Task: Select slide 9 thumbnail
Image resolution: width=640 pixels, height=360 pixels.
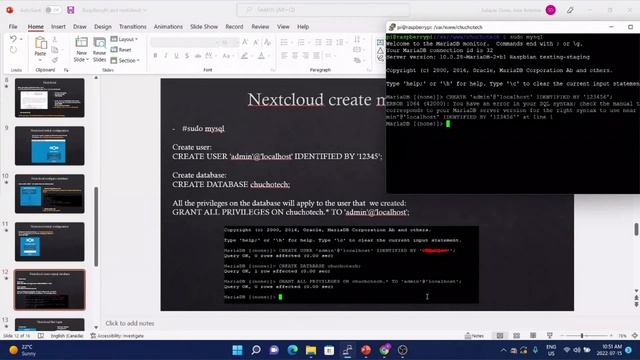Action: [x=50, y=146]
